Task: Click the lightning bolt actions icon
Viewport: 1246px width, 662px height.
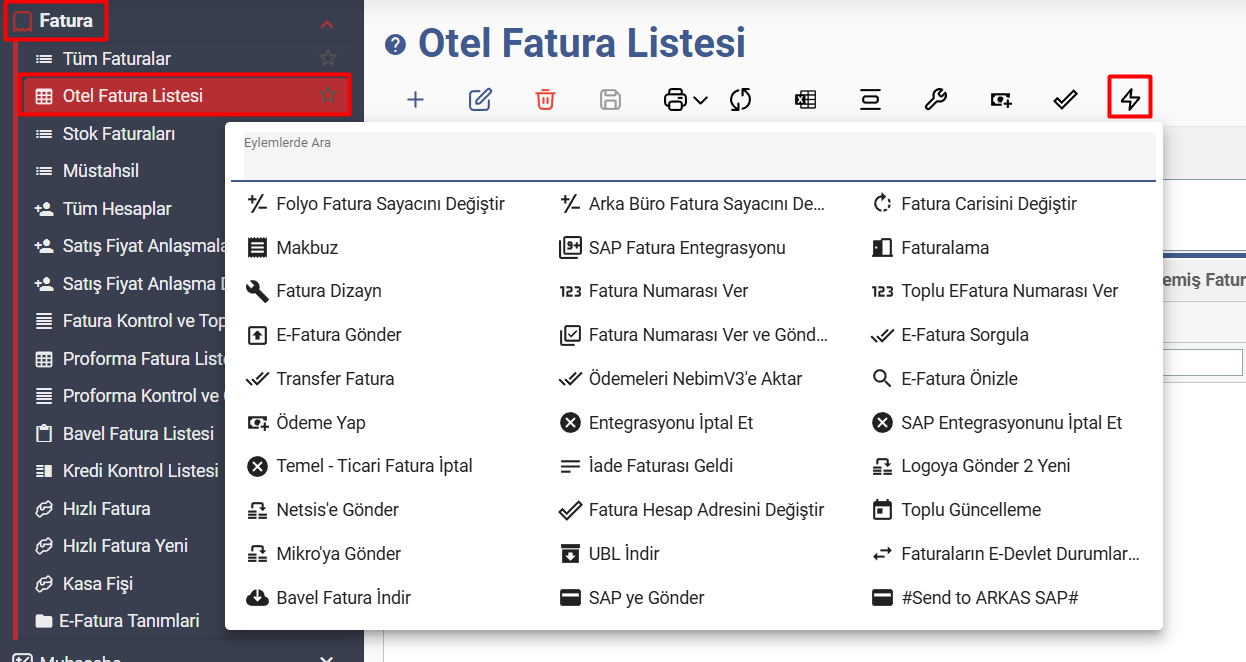Action: pos(1130,99)
